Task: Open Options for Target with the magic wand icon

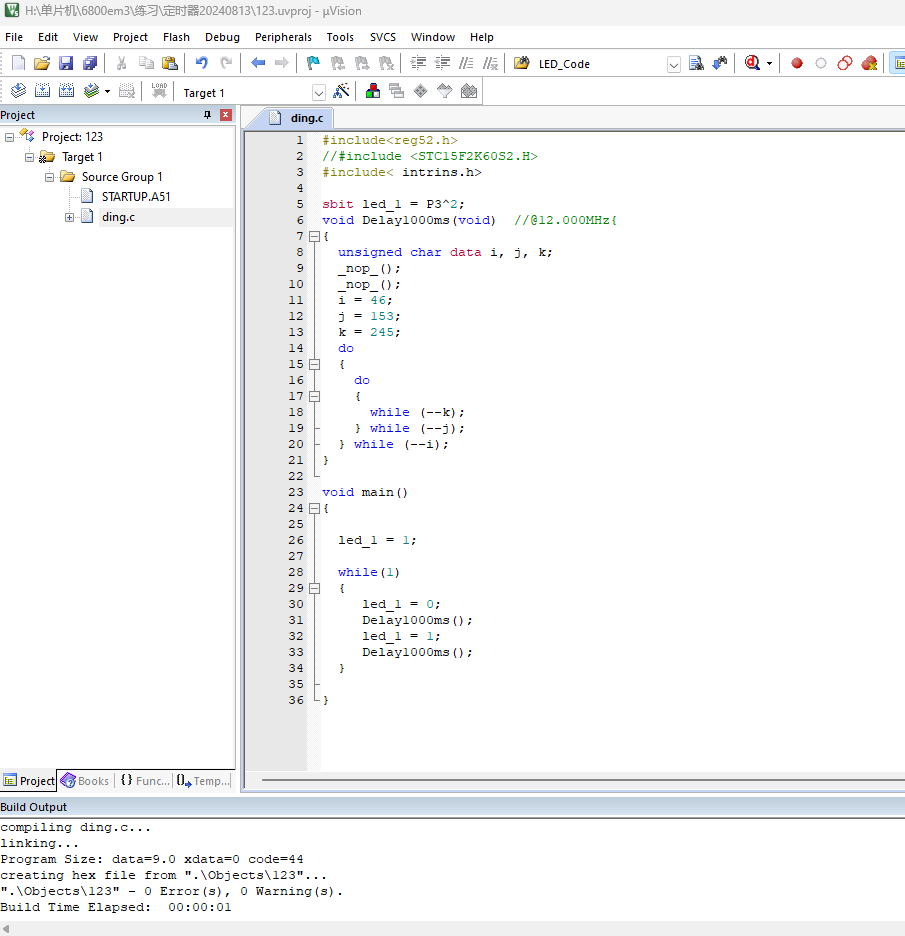Action: pos(341,91)
